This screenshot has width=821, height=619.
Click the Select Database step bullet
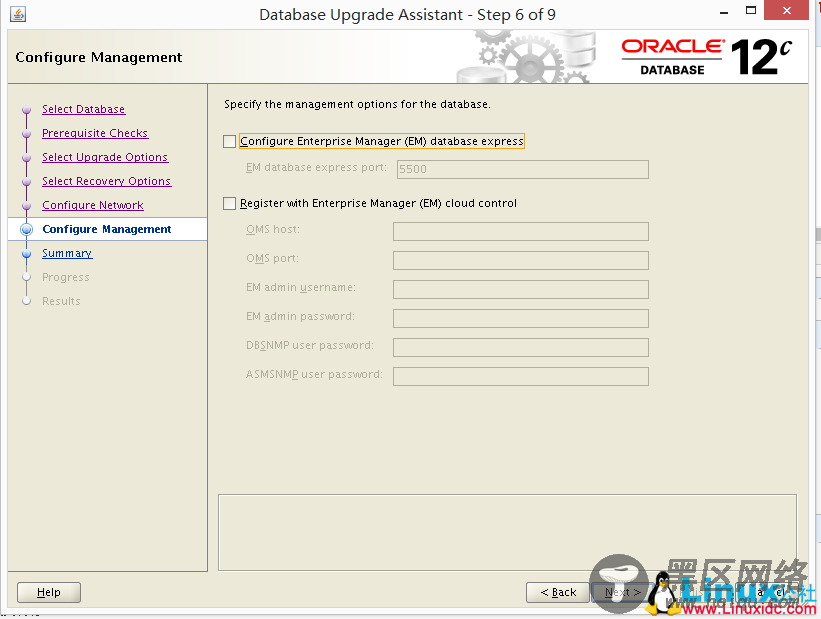point(26,110)
